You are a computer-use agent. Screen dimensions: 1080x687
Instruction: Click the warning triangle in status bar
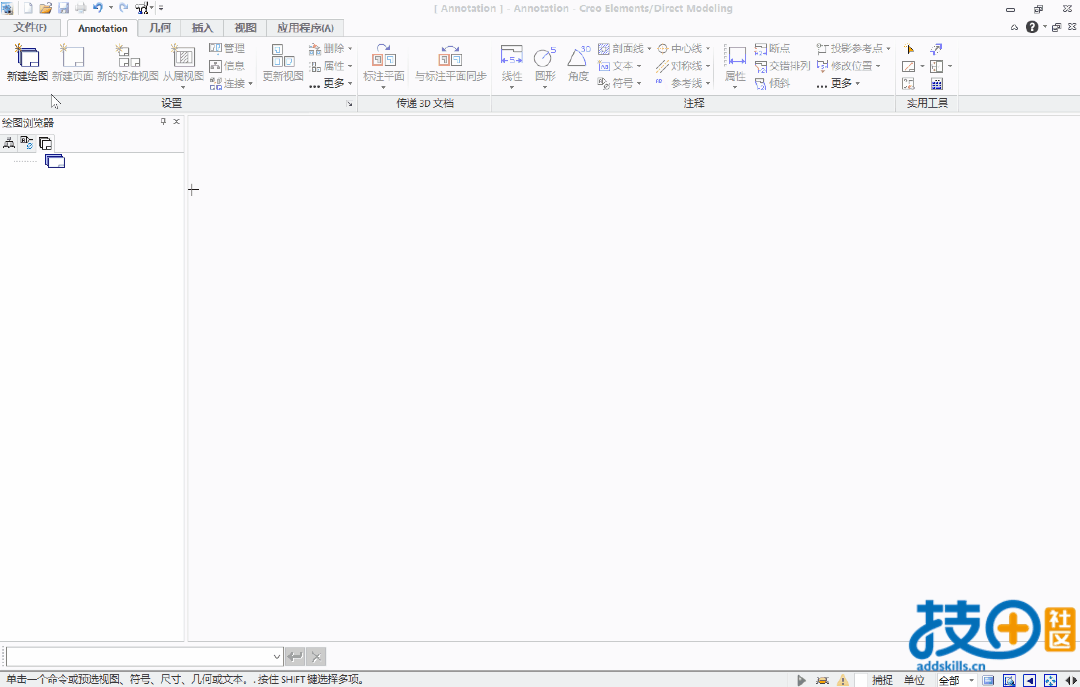pyautogui.click(x=843, y=680)
